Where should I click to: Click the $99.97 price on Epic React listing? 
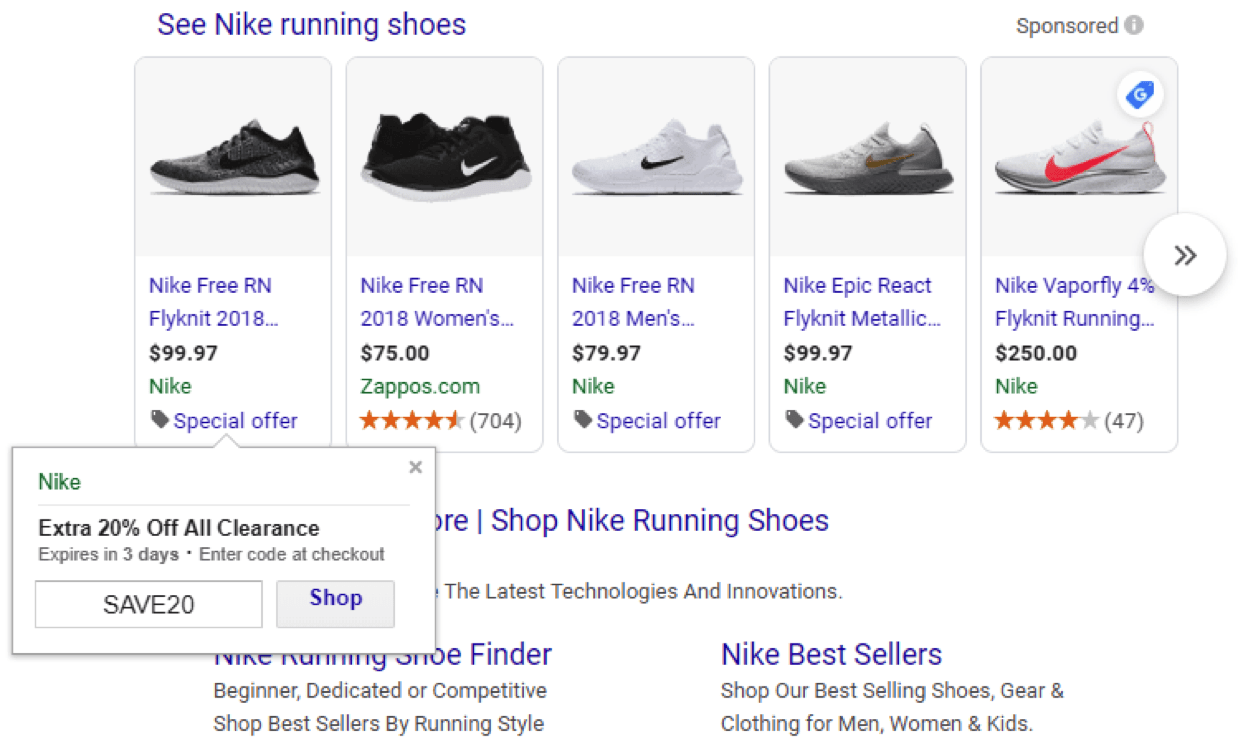tap(818, 353)
